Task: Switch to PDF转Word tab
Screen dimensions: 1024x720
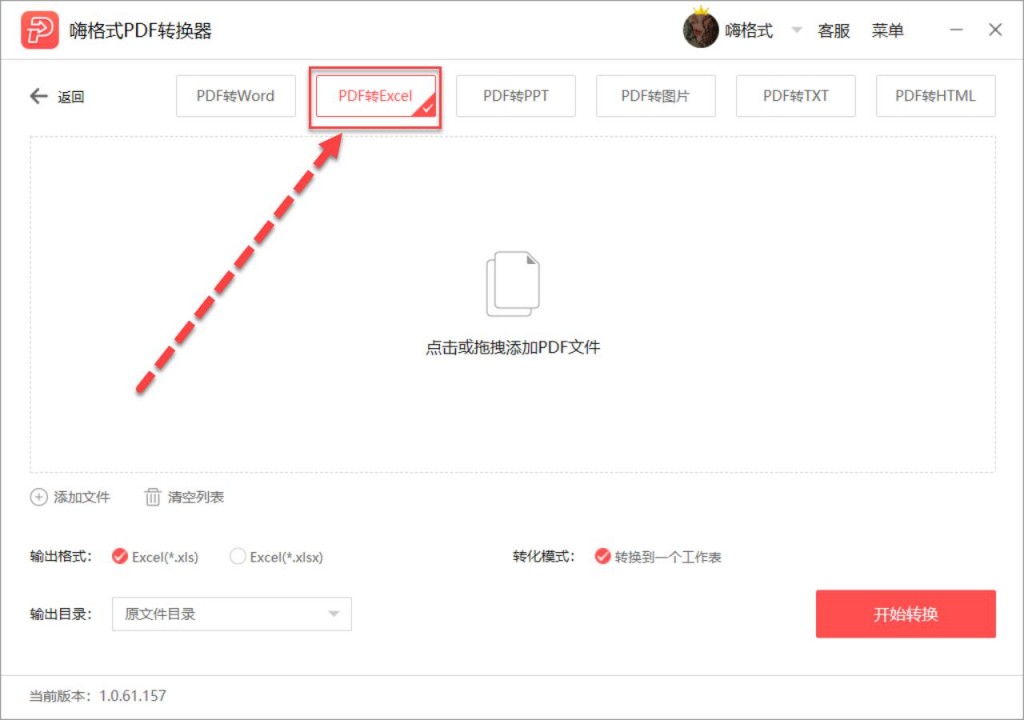Action: [x=236, y=96]
